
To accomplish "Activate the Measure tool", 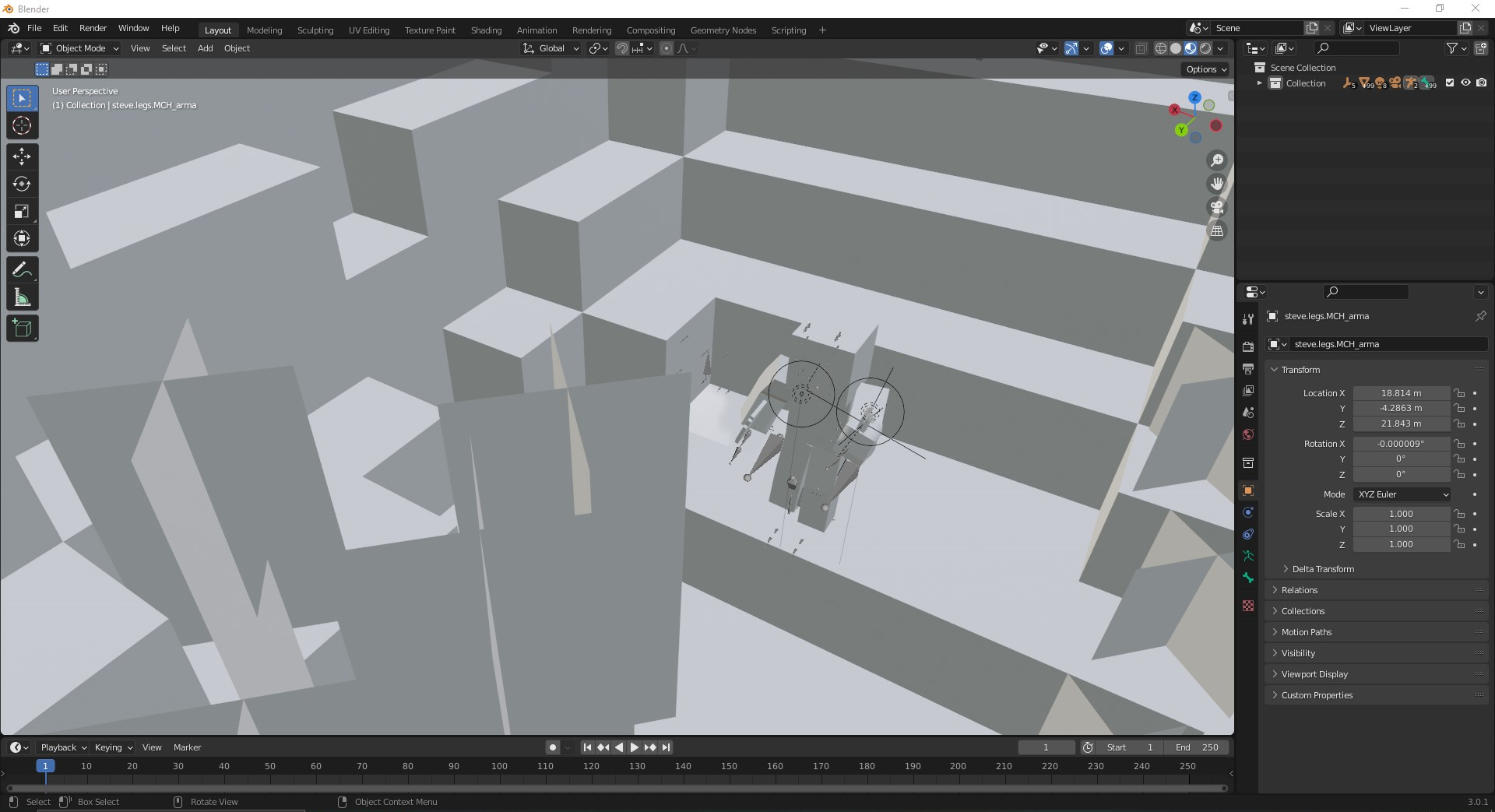I will tap(22, 297).
